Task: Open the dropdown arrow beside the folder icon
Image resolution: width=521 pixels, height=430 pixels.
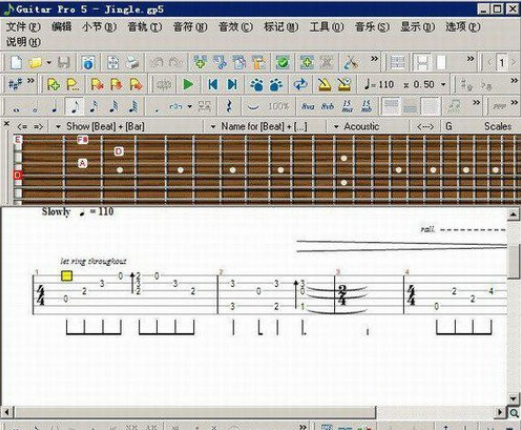Action: (x=49, y=63)
